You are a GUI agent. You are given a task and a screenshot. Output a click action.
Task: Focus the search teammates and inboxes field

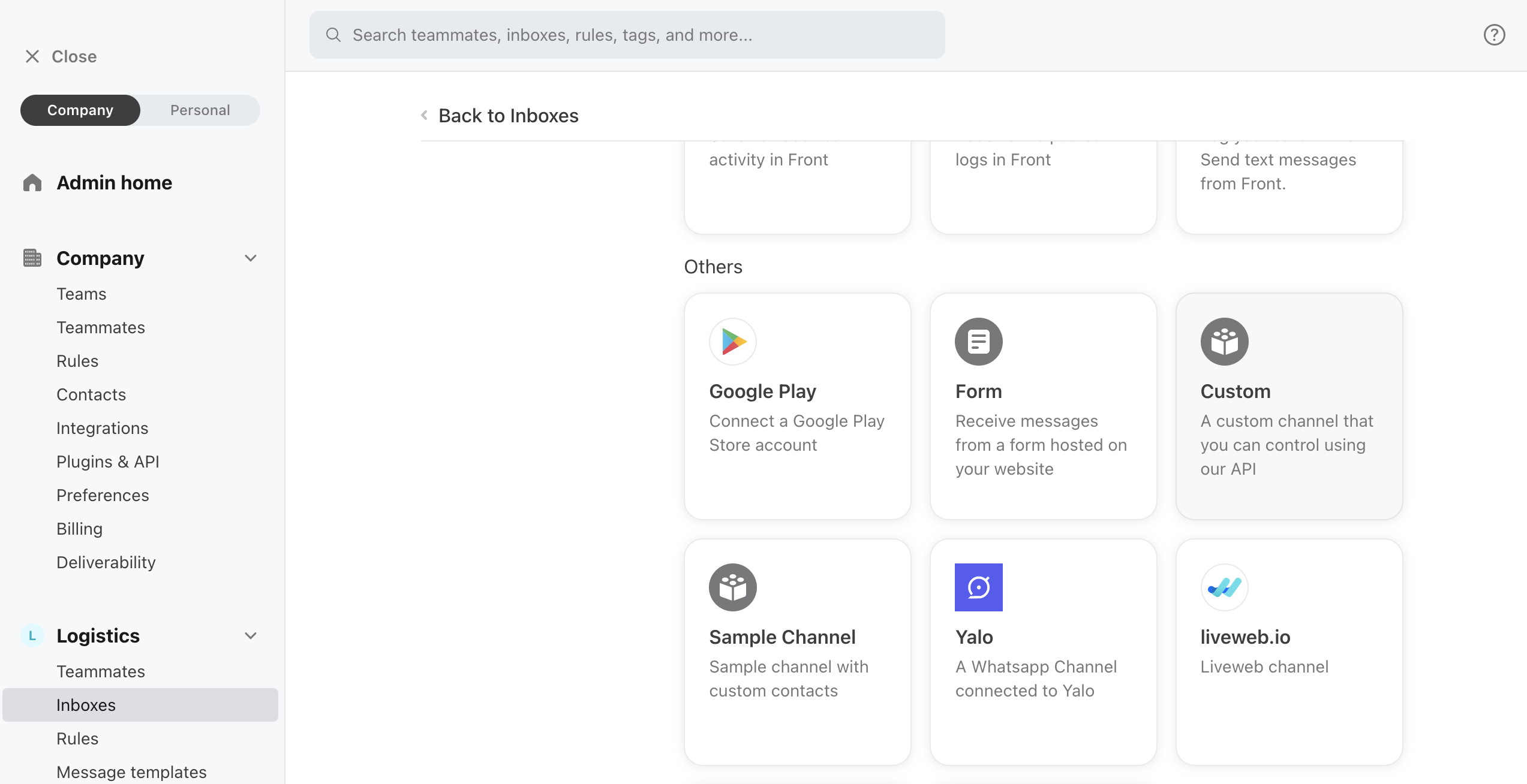[x=627, y=35]
